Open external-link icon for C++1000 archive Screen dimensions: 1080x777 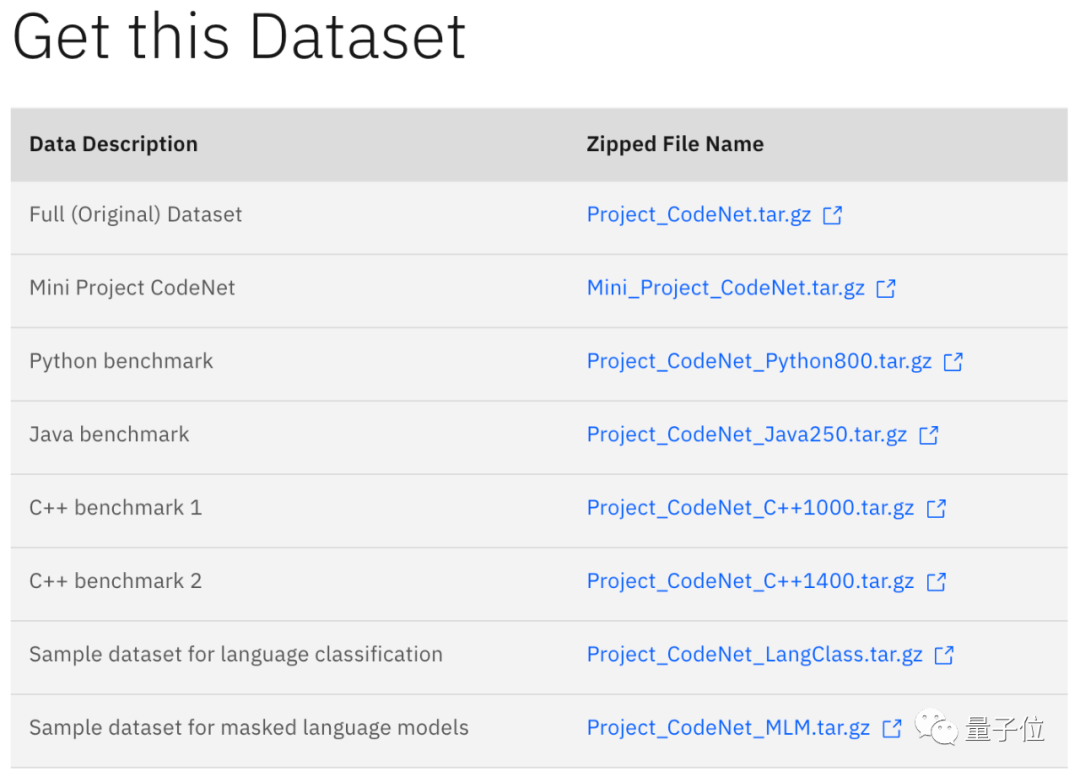[x=936, y=508]
